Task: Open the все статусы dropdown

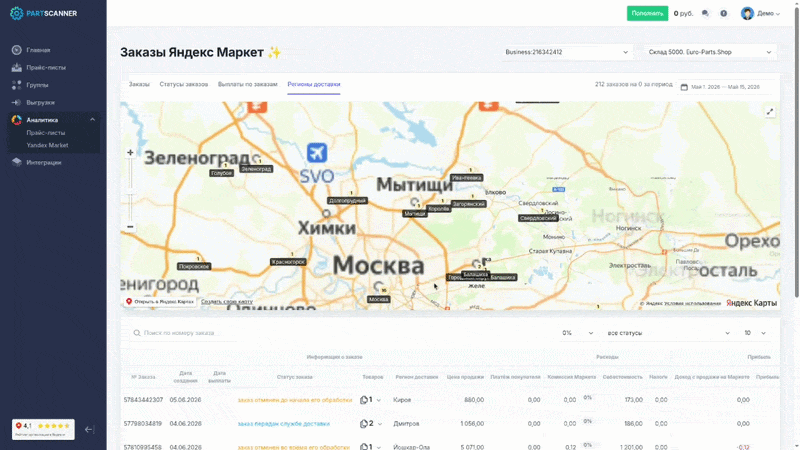Action: tap(668, 333)
